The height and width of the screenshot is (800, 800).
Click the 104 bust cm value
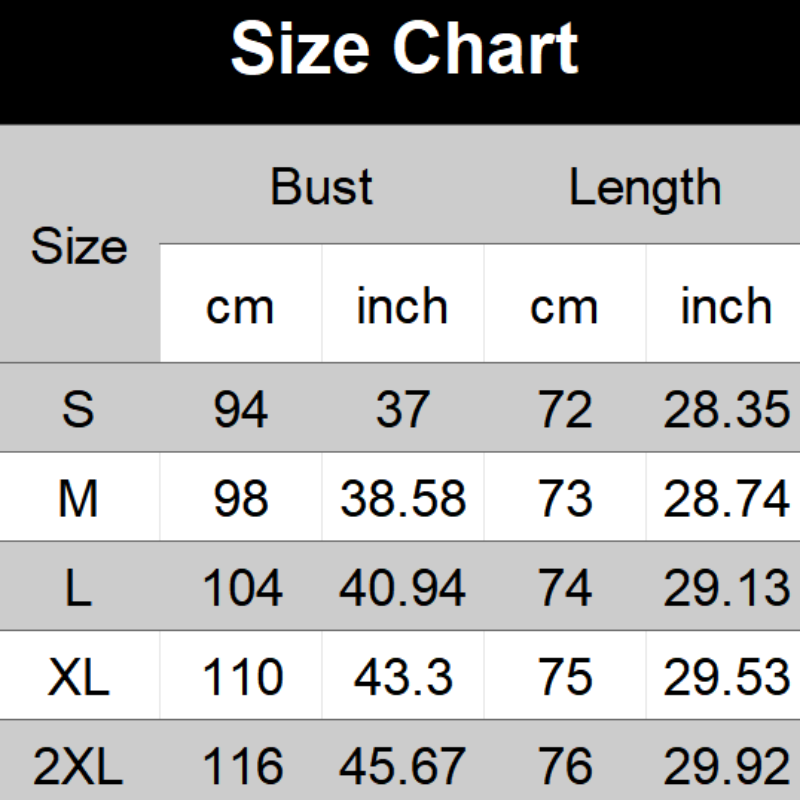(x=241, y=588)
